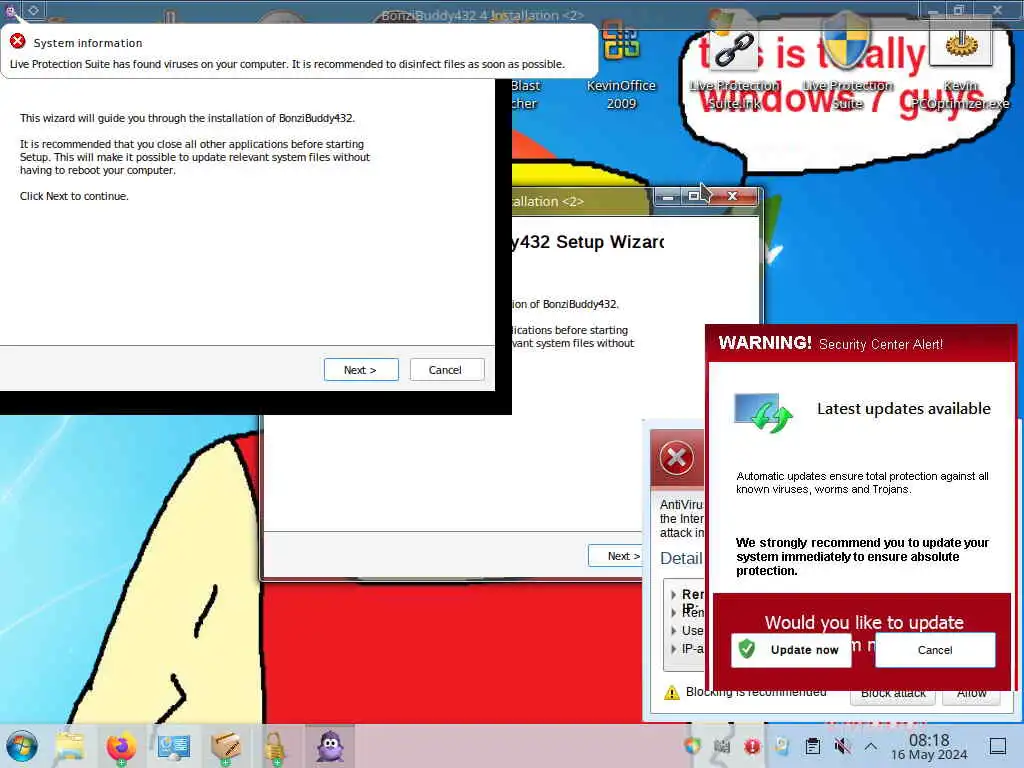Open the clipboard tray icon
Viewport: 1024px width, 768px height.
tap(812, 746)
